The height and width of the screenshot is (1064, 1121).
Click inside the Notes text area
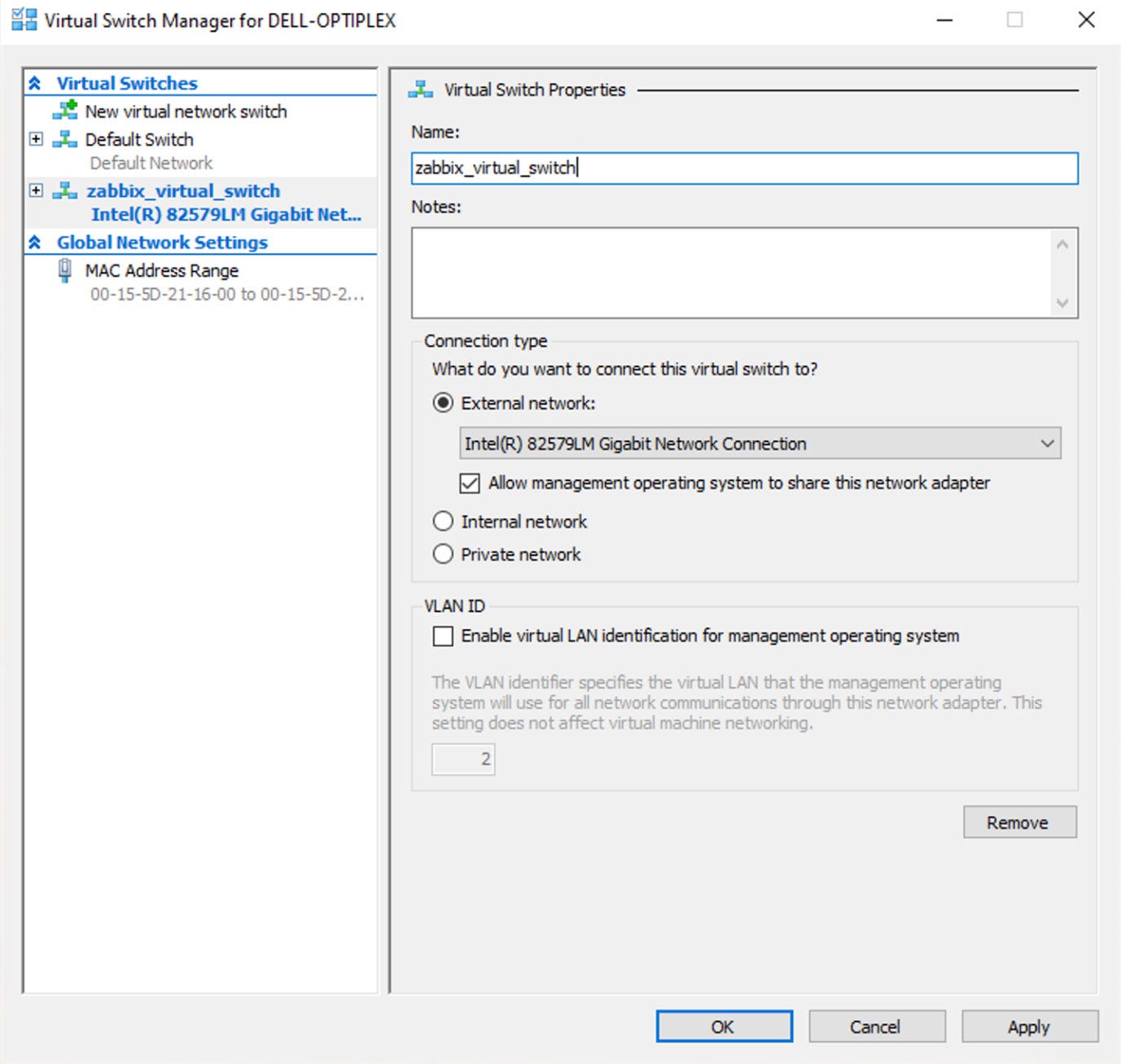730,273
